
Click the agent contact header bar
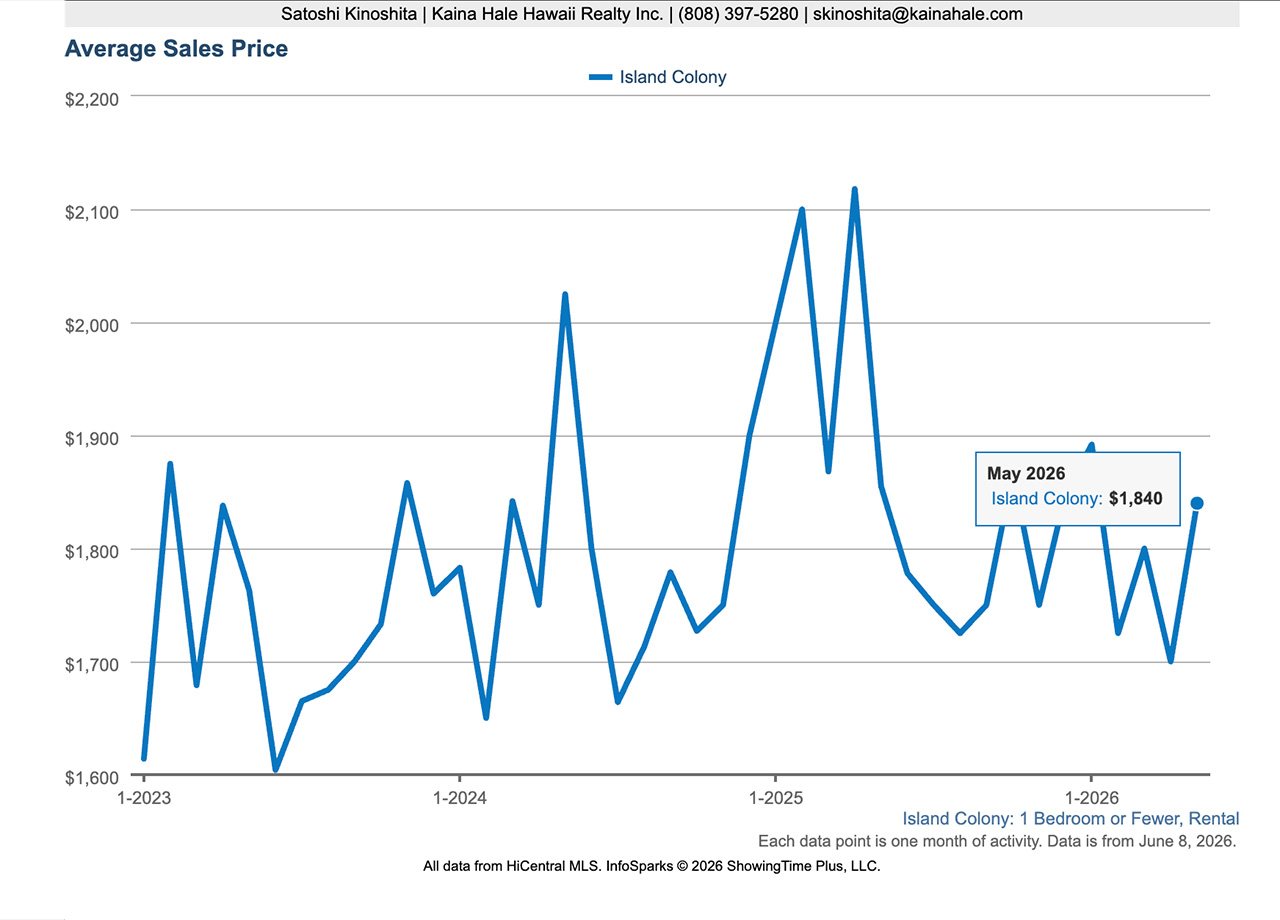(652, 14)
